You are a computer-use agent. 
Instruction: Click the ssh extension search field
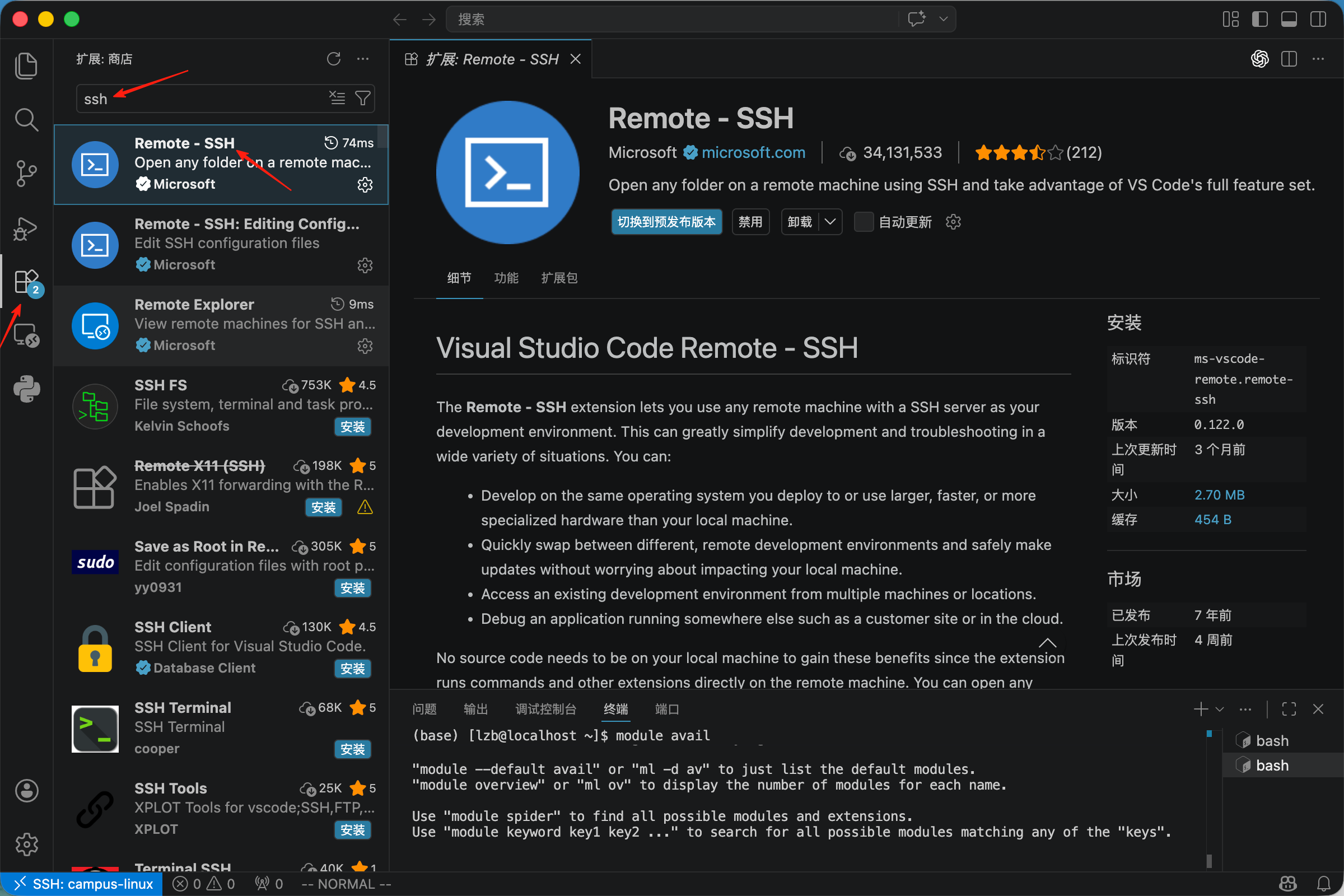tap(200, 99)
